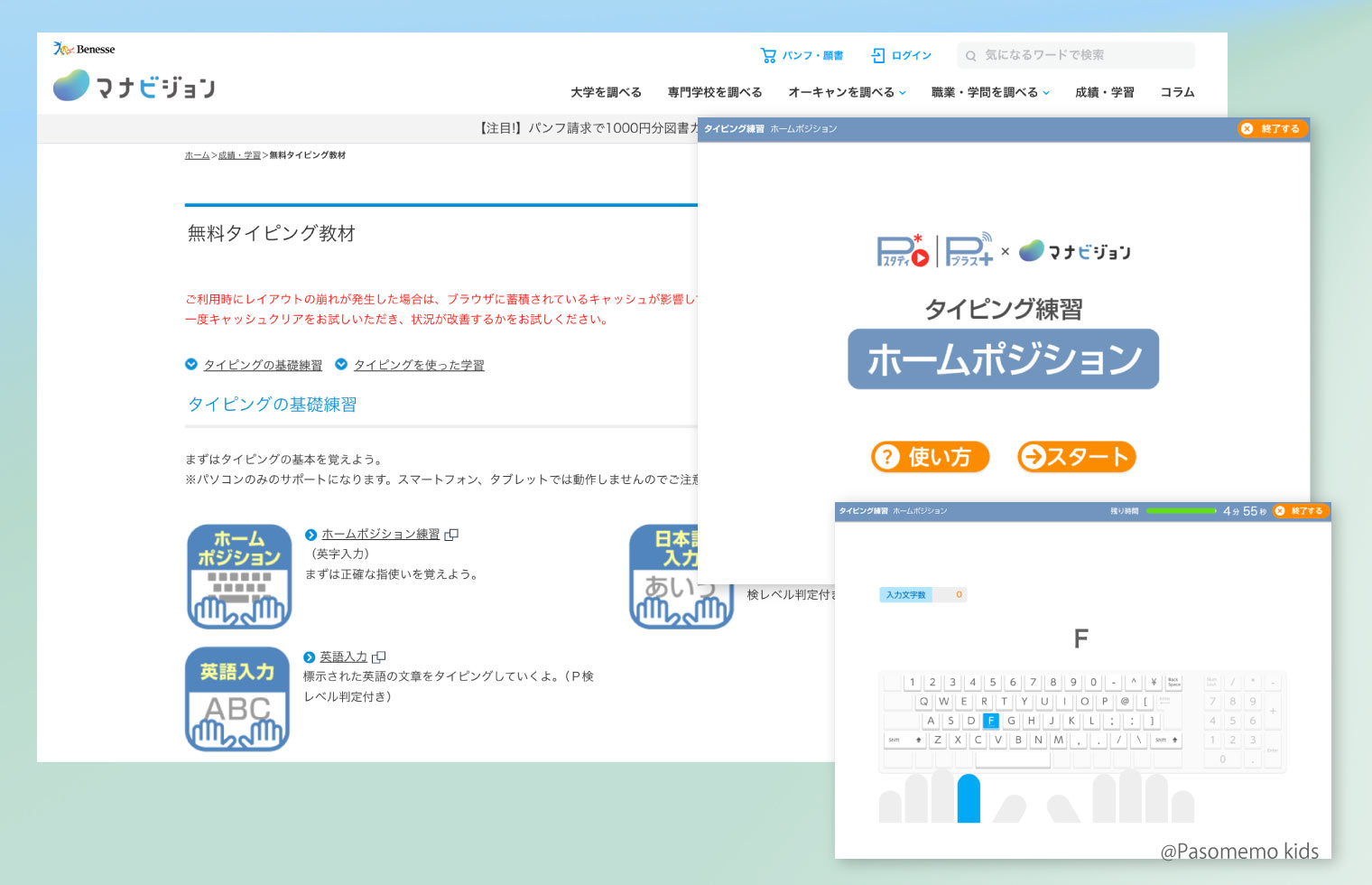Image resolution: width=1372 pixels, height=885 pixels.
Task: Click new-window icon beside 英語入力
Action: coord(379,657)
